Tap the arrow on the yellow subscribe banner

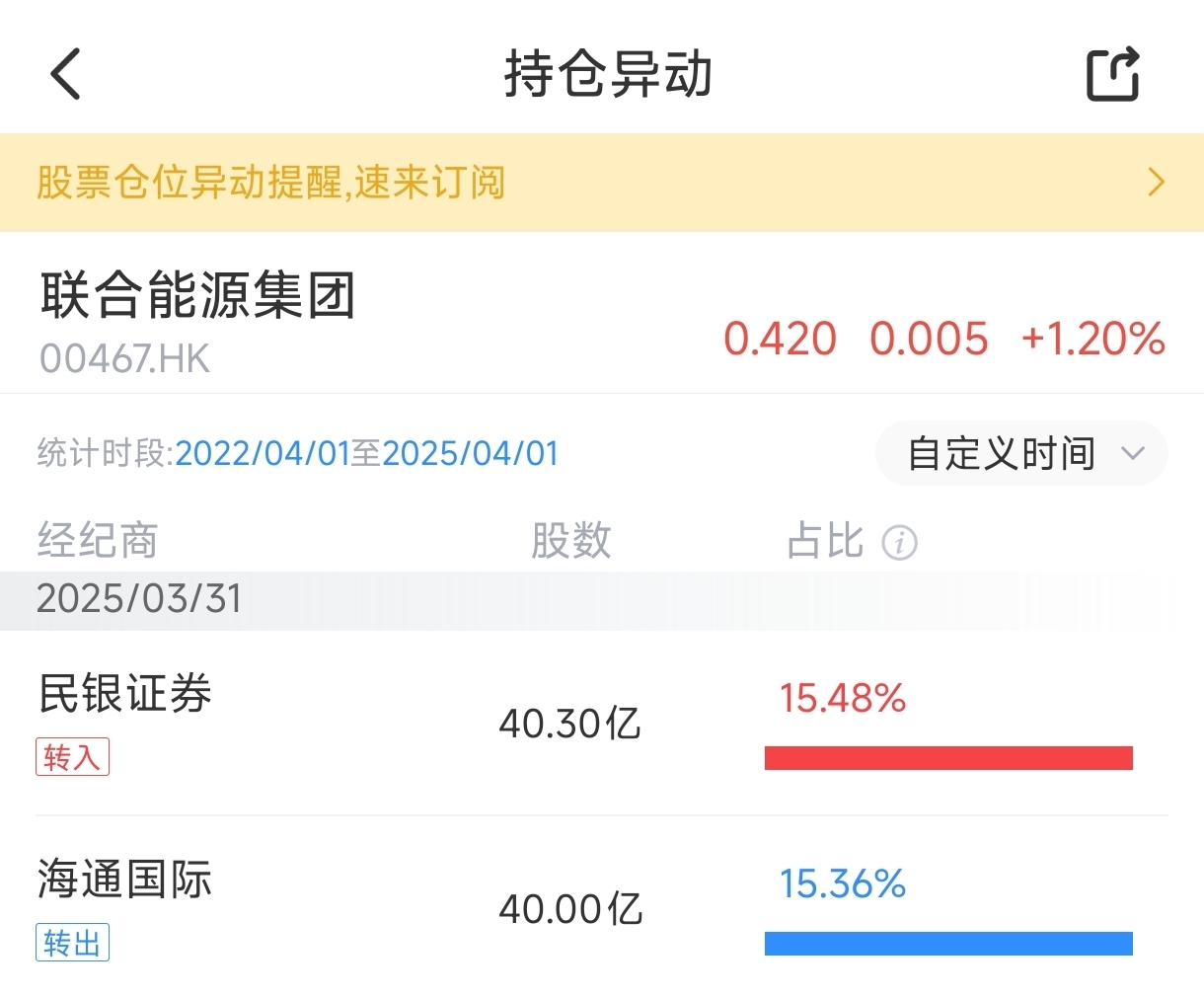pyautogui.click(x=1157, y=183)
